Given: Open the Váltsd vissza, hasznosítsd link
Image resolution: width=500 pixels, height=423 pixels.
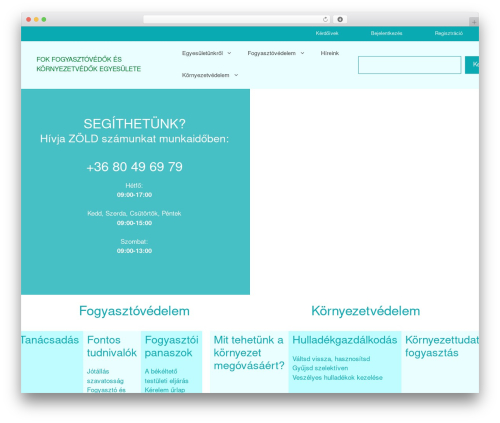Looking at the screenshot, I should (331, 359).
